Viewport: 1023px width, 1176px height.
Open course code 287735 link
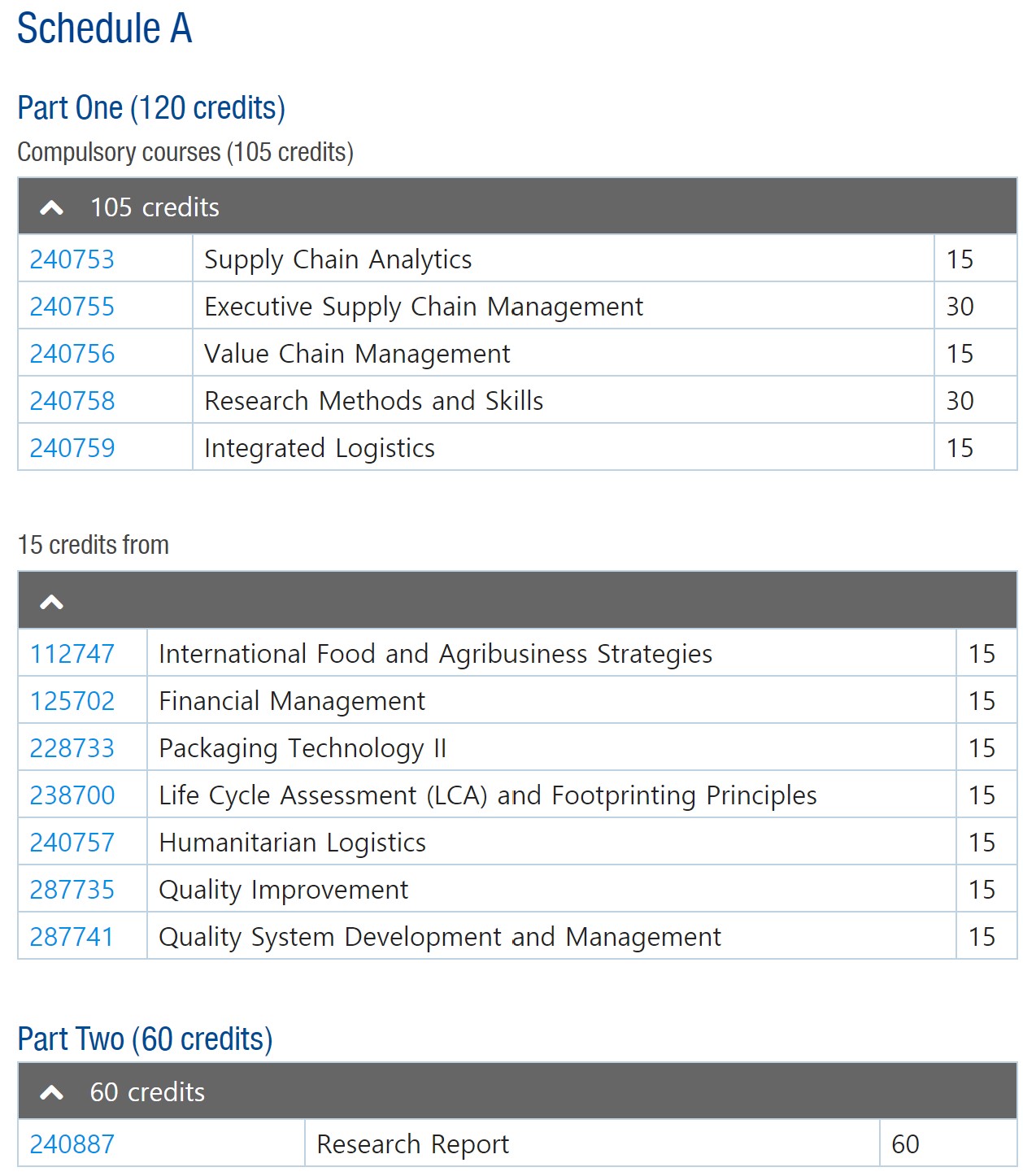tap(72, 890)
